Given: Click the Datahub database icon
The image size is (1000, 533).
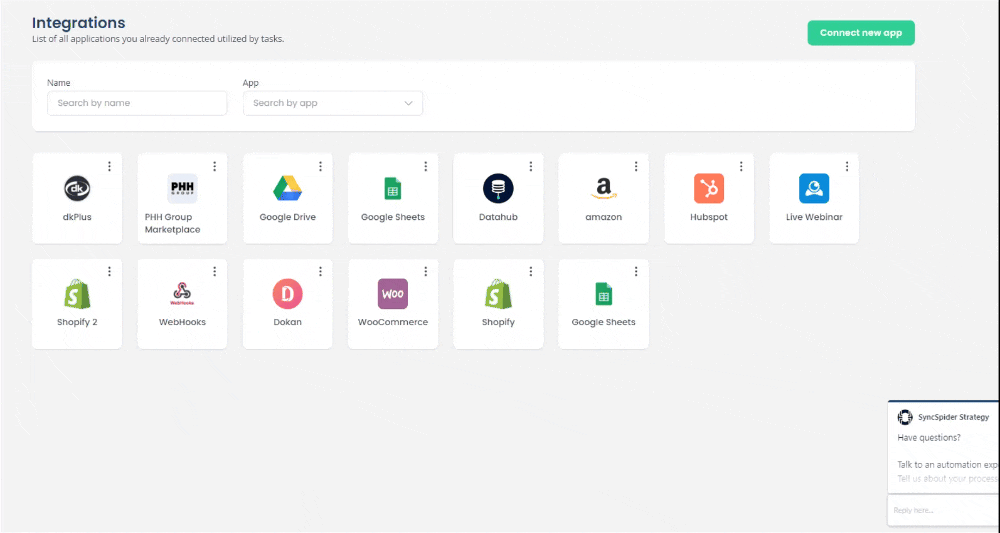Looking at the screenshot, I should [x=498, y=188].
